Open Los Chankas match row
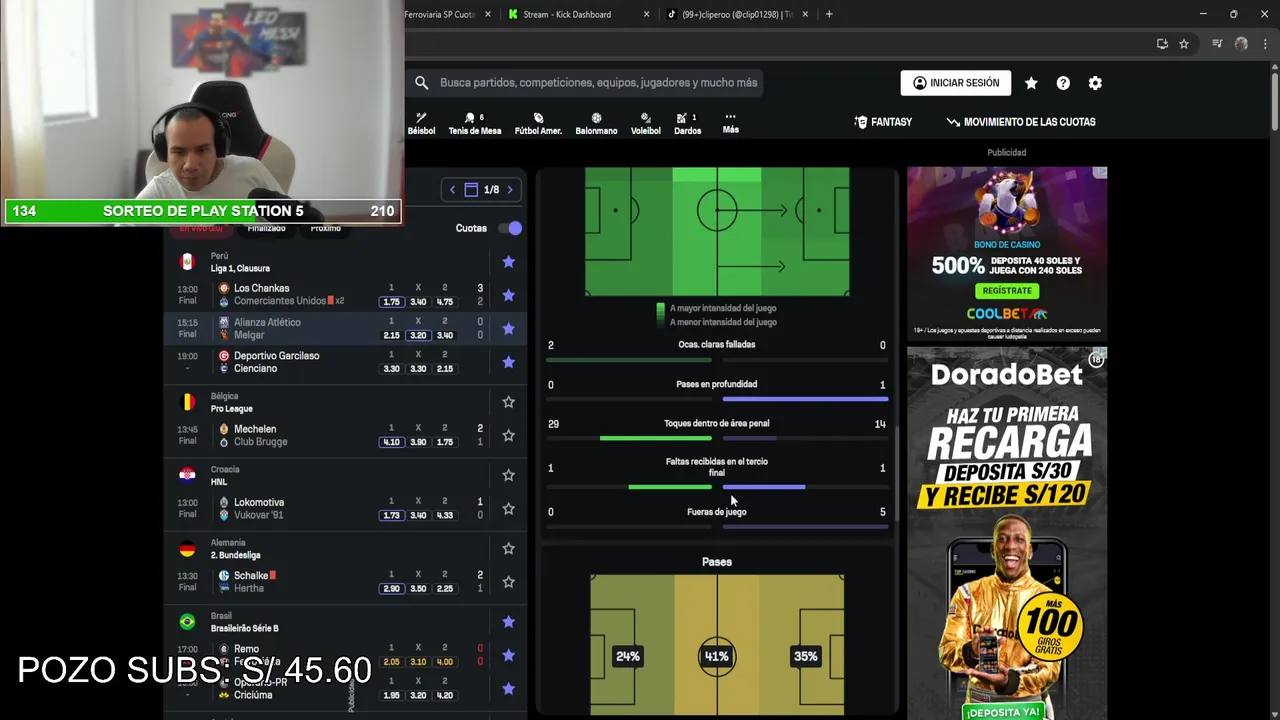The width and height of the screenshot is (1280, 720). pos(346,295)
